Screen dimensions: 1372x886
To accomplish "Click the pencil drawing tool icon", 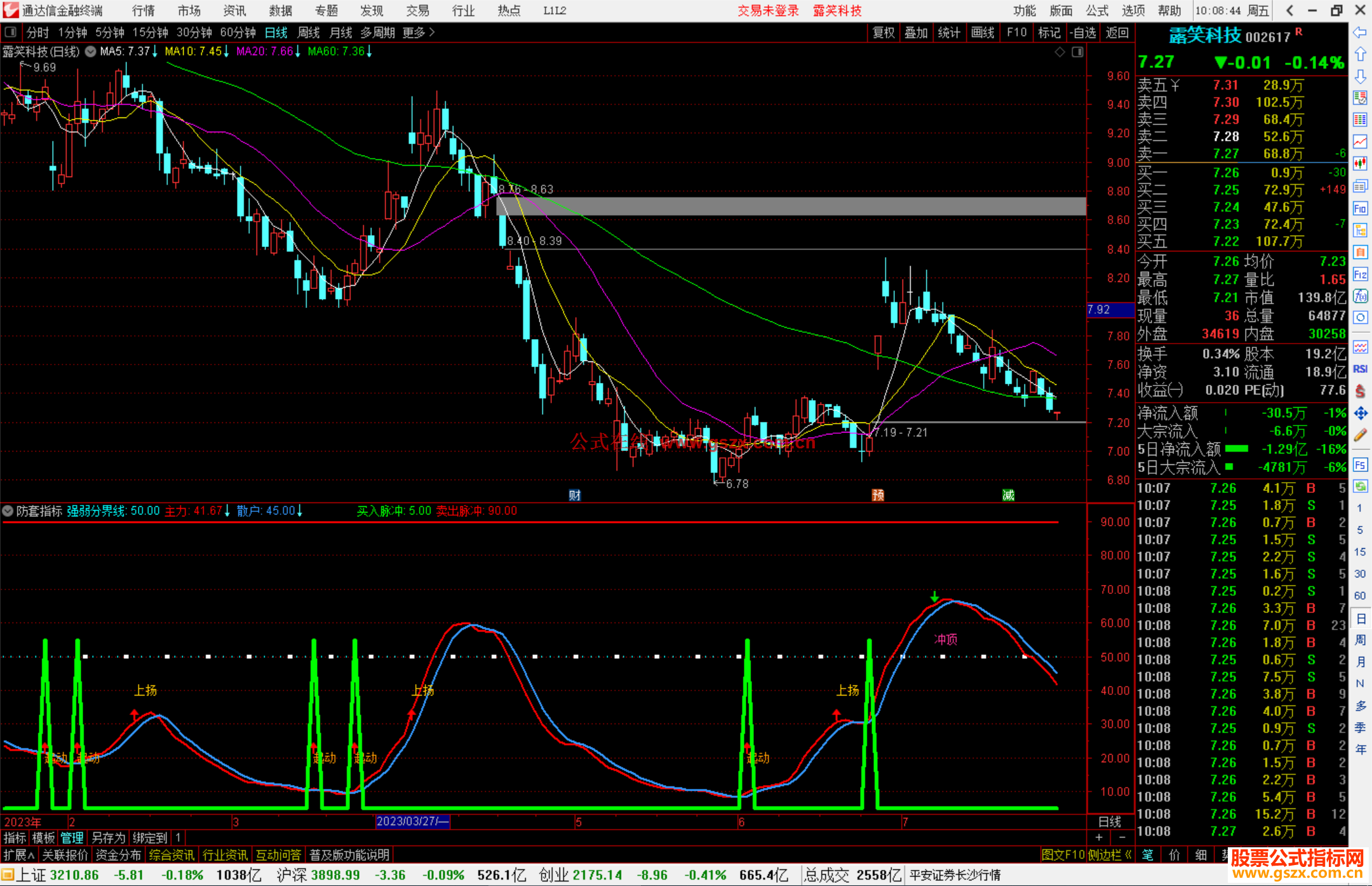I will point(1360,435).
